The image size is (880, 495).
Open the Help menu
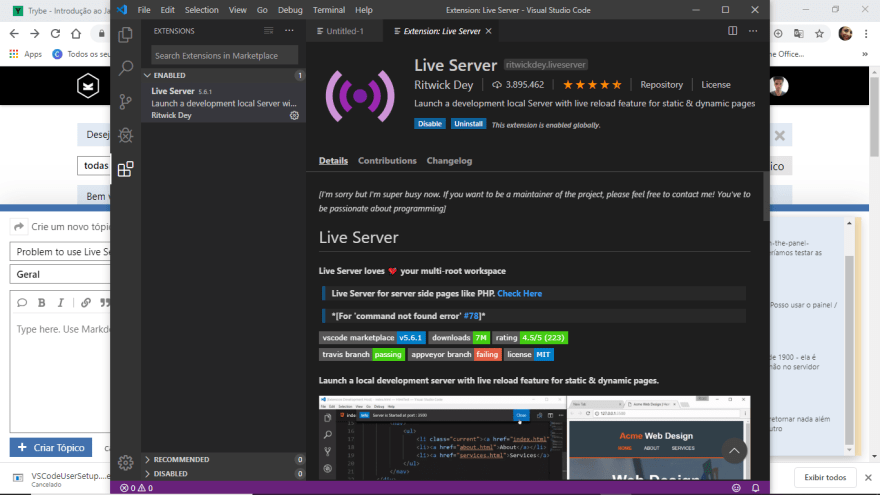click(x=364, y=10)
